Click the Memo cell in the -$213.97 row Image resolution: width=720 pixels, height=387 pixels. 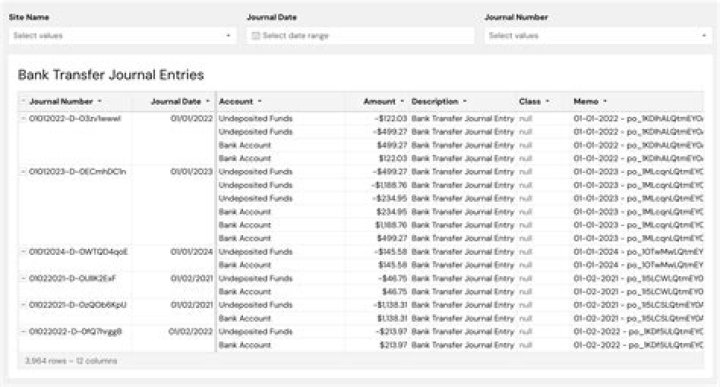[x=638, y=331]
